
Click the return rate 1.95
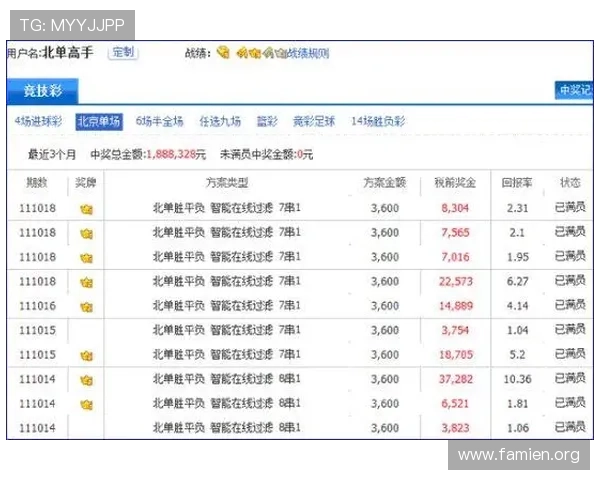click(x=518, y=257)
